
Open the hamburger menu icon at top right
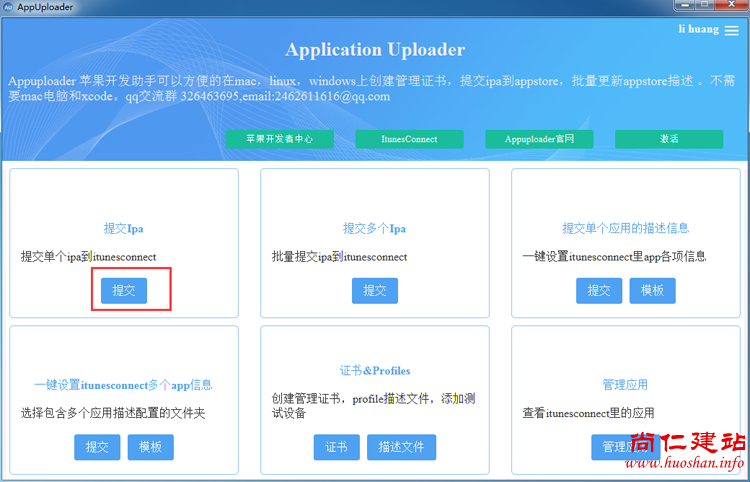pyautogui.click(x=732, y=31)
